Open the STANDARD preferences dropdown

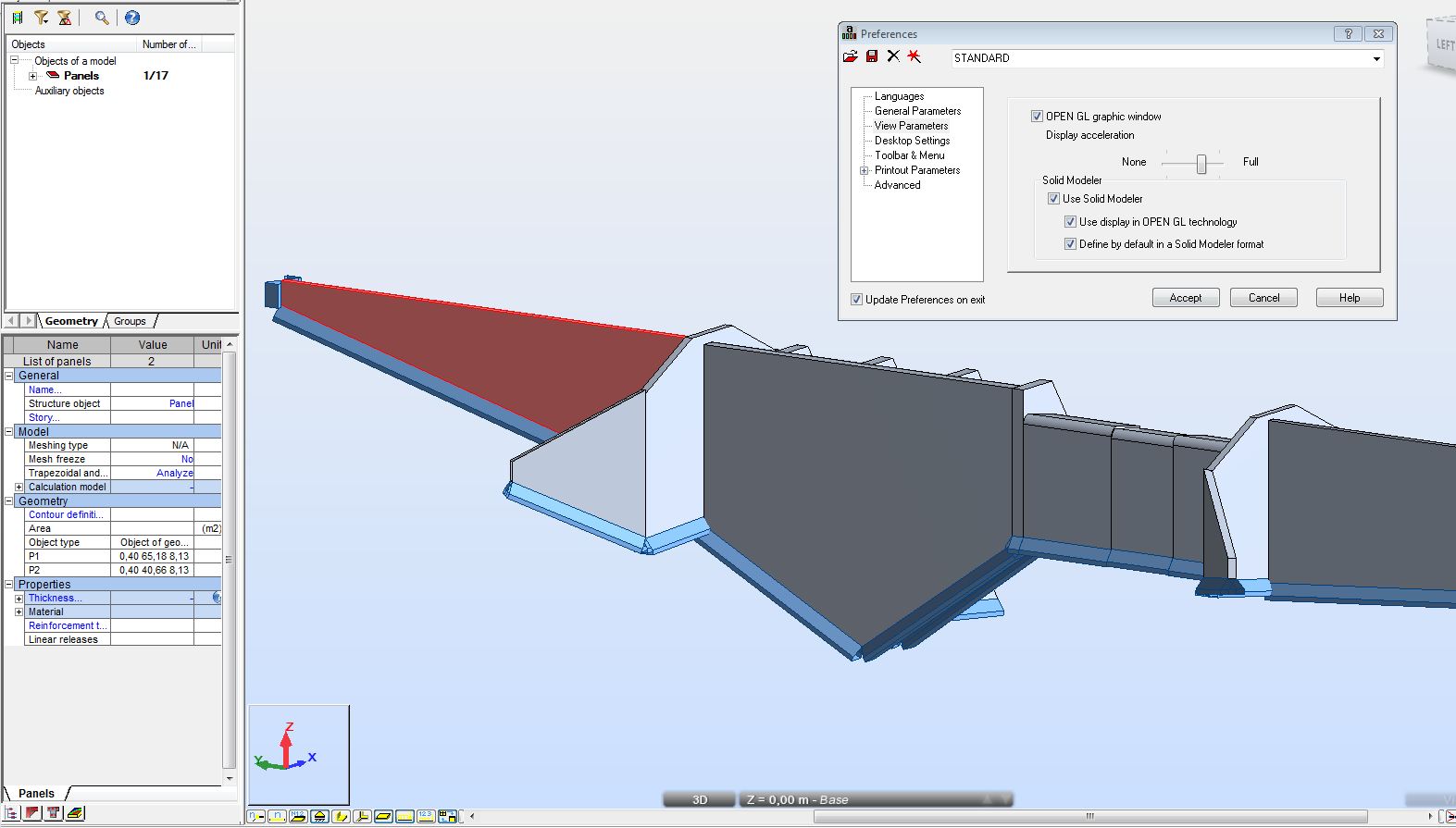(x=1376, y=58)
